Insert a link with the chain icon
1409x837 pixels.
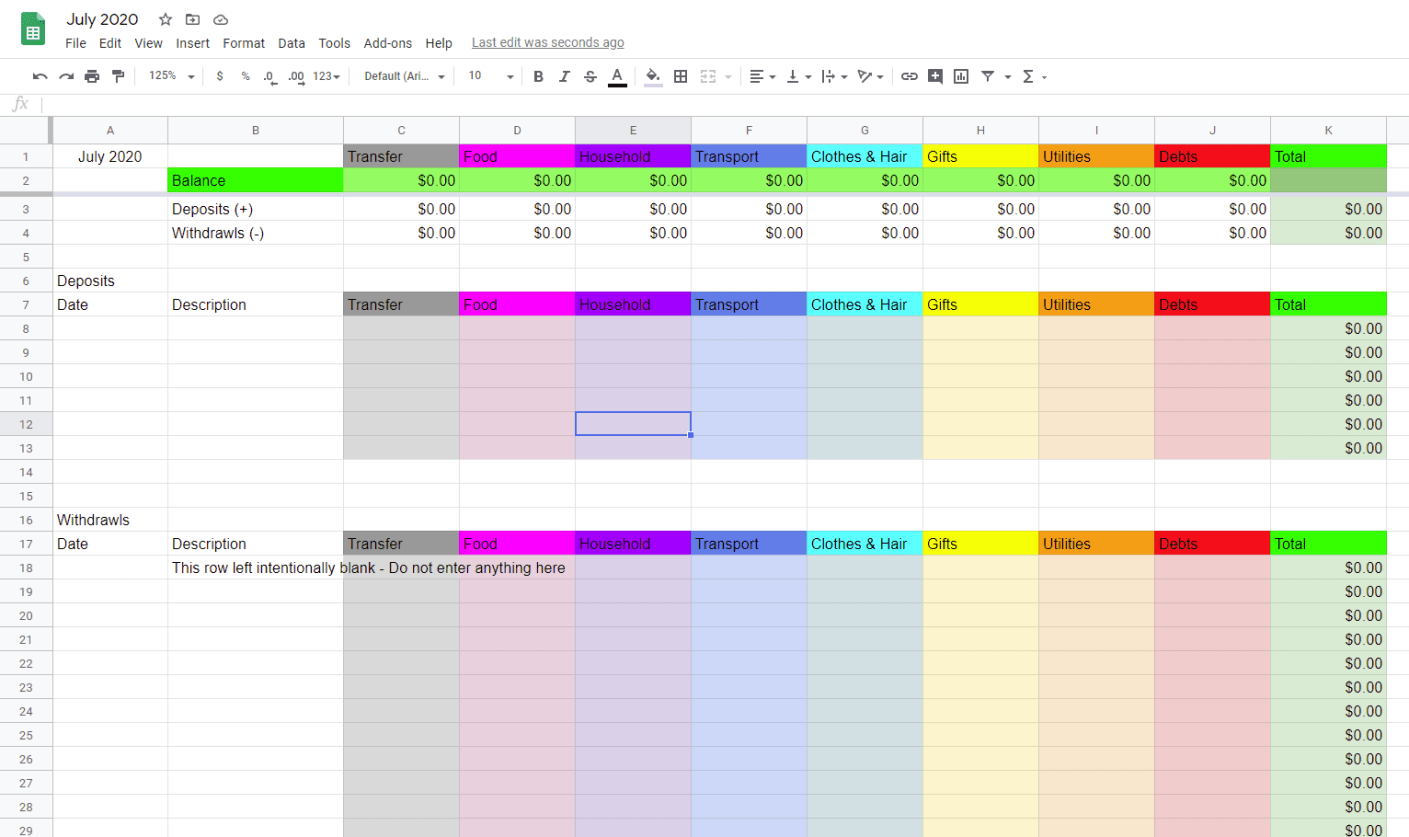[x=909, y=76]
